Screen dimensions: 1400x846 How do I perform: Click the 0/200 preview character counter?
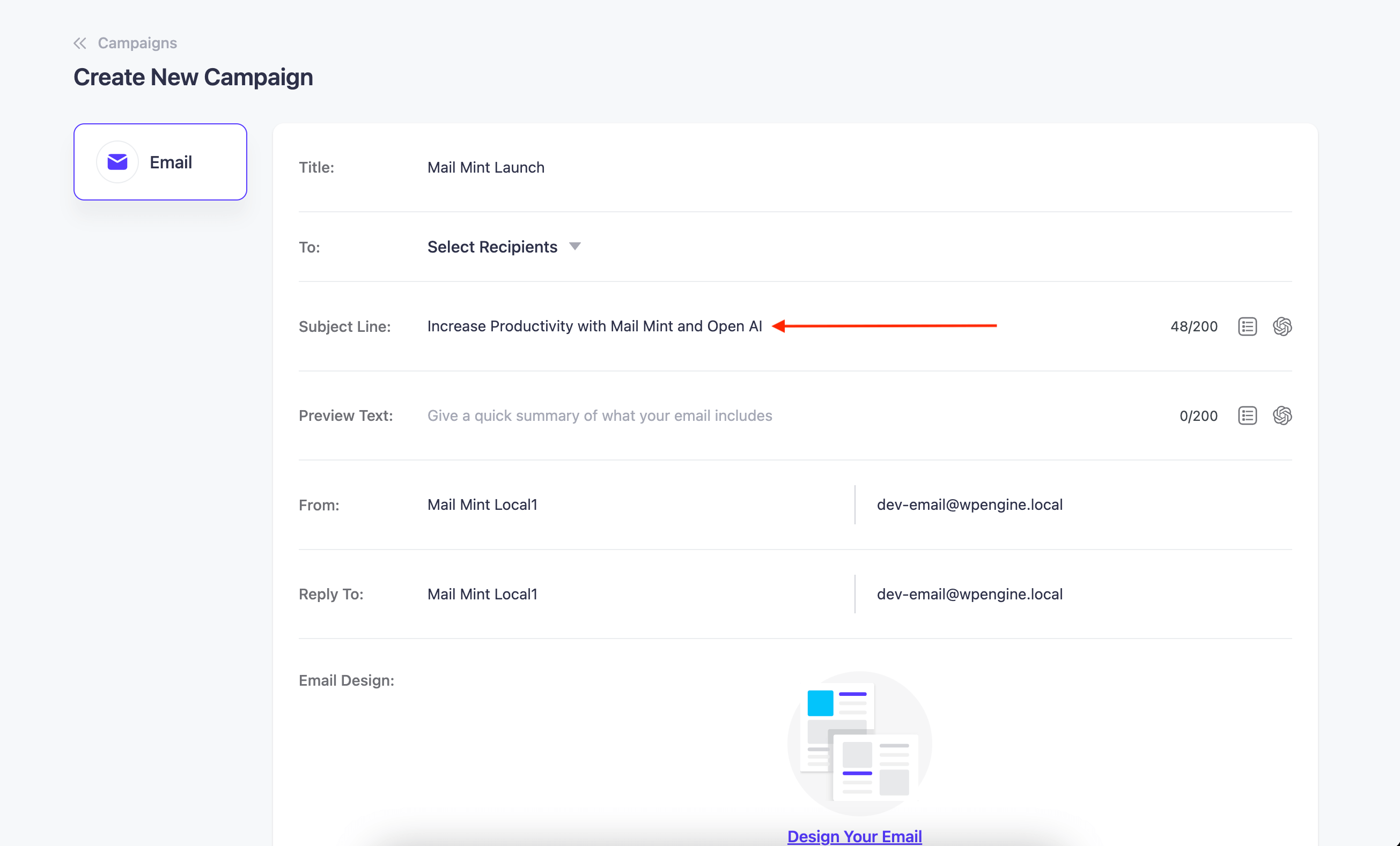(x=1198, y=415)
